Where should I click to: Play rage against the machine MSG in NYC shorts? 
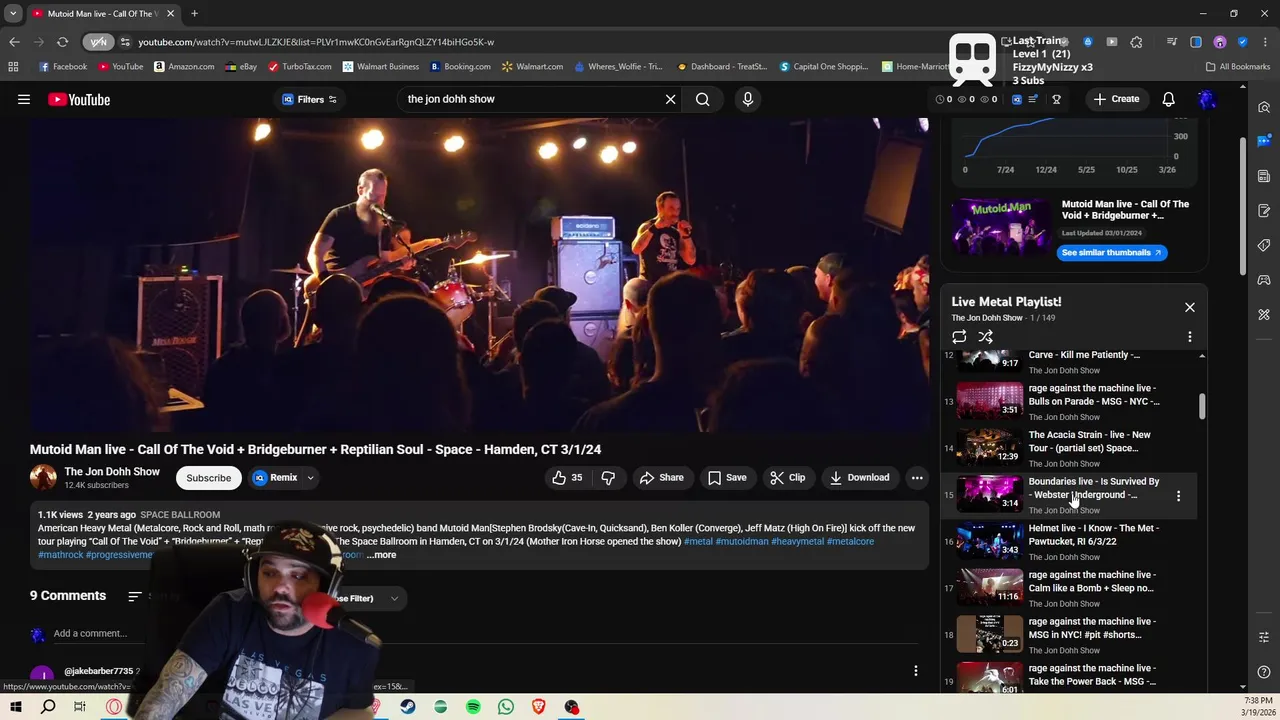(1070, 635)
